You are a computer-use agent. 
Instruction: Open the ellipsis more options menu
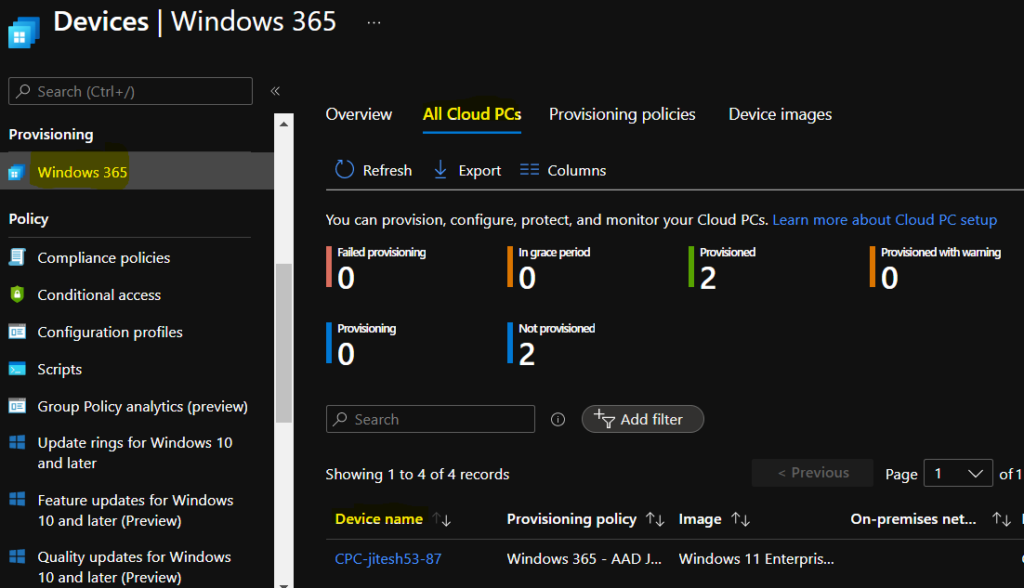click(x=374, y=23)
